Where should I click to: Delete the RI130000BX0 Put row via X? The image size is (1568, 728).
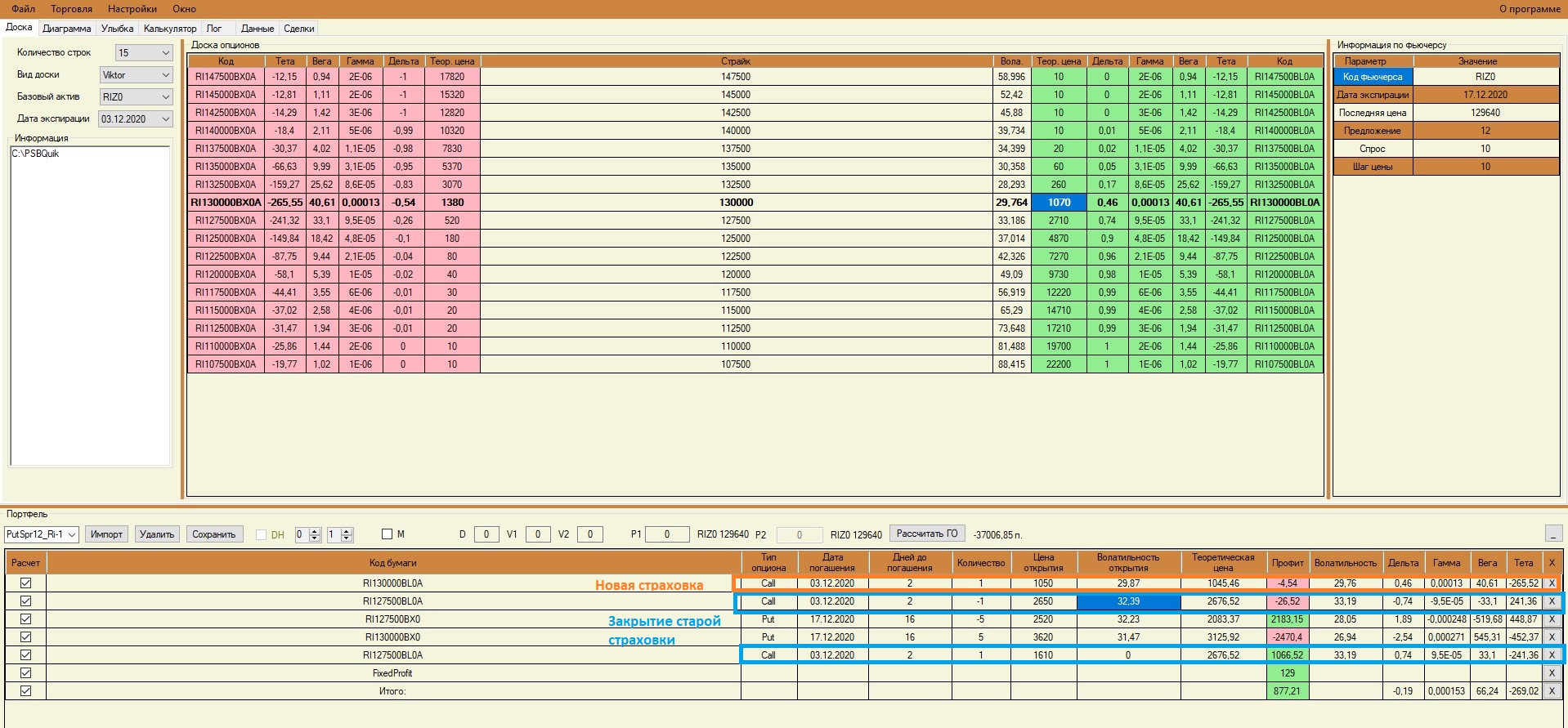pyautogui.click(x=1552, y=637)
